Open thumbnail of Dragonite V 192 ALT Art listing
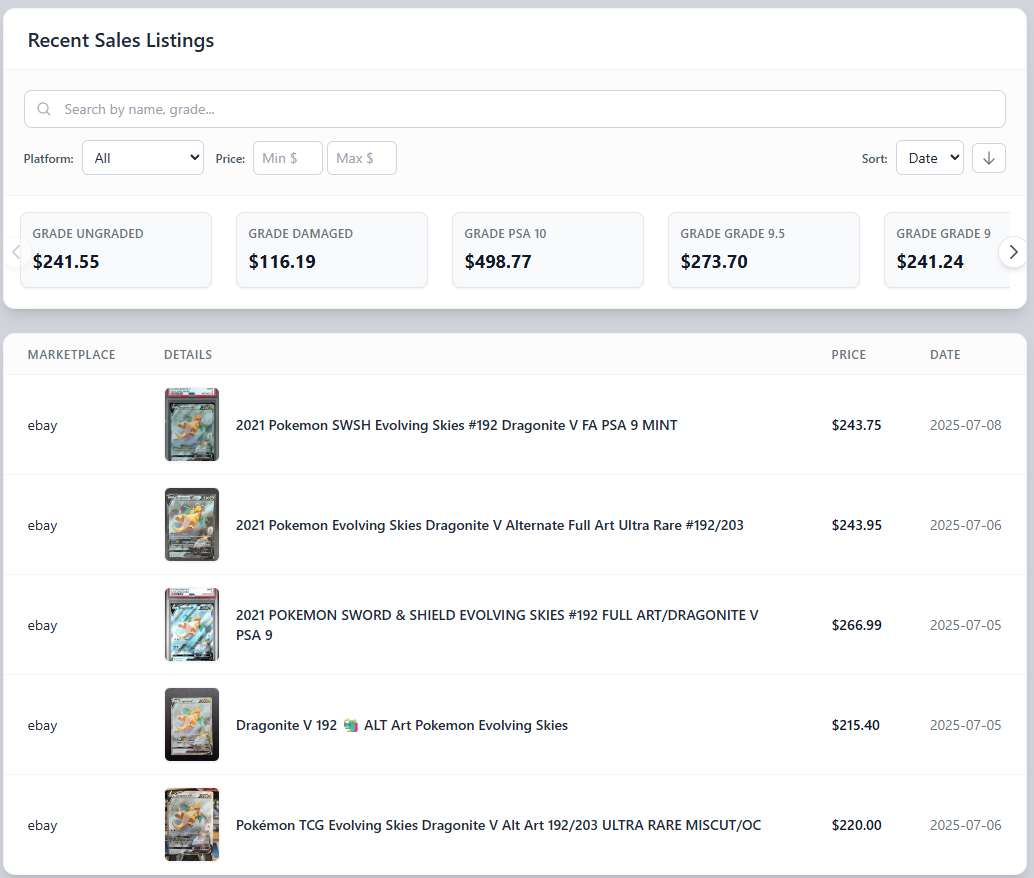This screenshot has height=878, width=1034. (192, 724)
